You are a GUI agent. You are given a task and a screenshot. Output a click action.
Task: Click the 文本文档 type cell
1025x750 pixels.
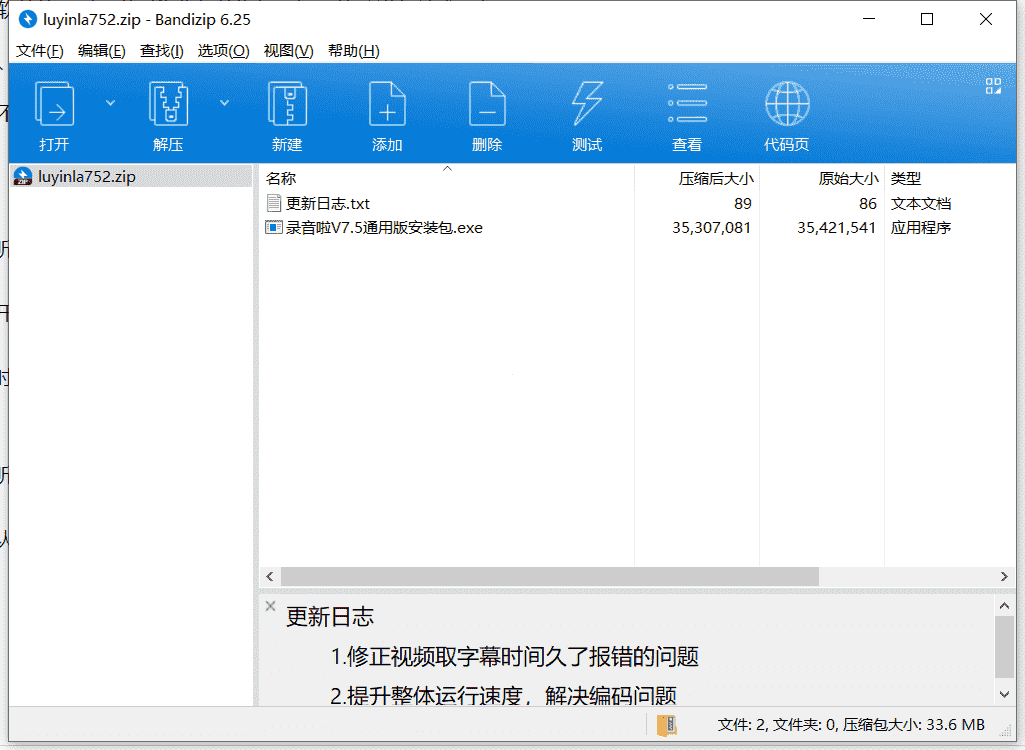click(x=920, y=203)
